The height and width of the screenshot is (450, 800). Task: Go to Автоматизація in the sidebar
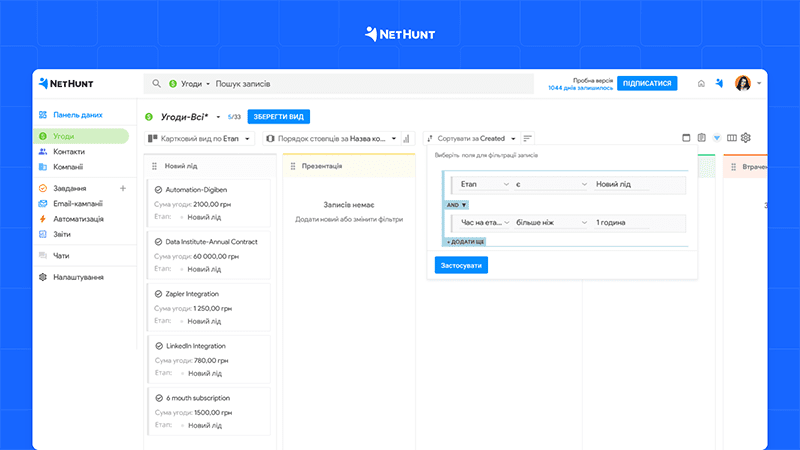[x=79, y=218]
